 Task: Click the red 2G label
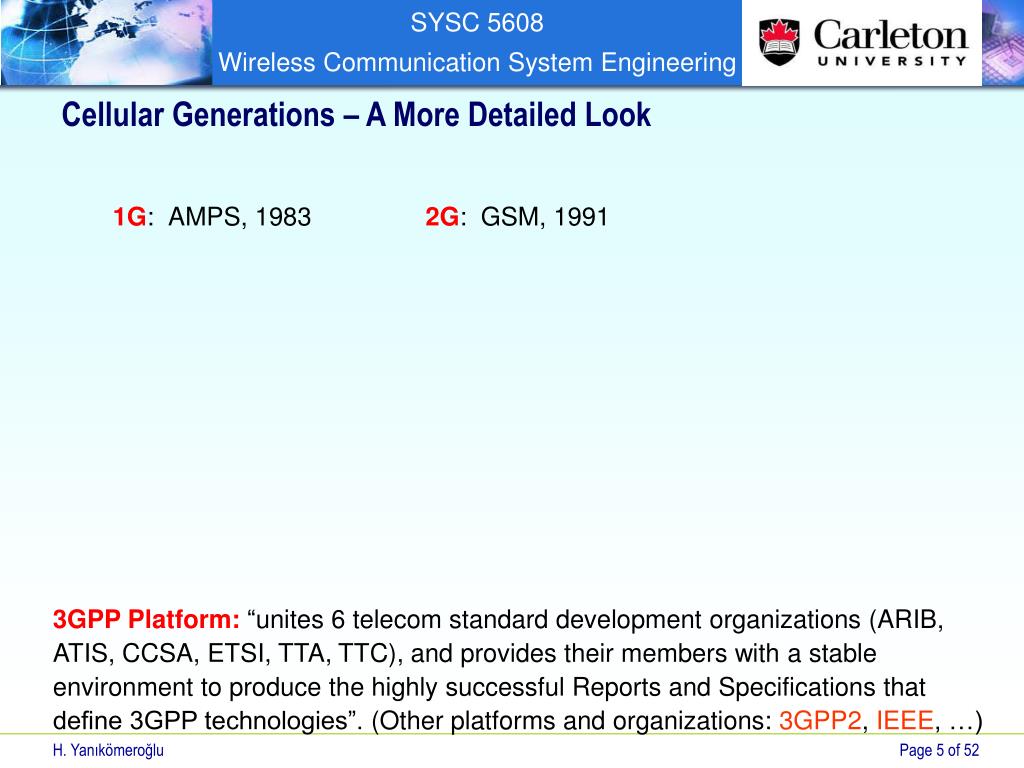coord(442,217)
